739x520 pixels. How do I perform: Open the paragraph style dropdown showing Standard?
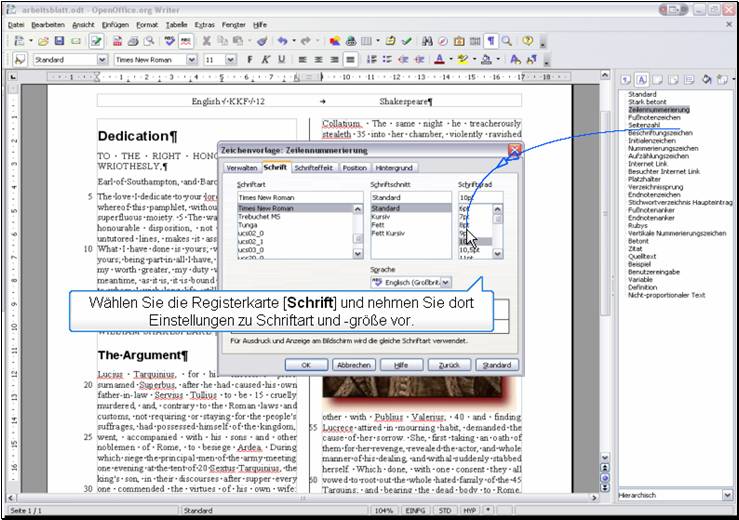coord(102,60)
